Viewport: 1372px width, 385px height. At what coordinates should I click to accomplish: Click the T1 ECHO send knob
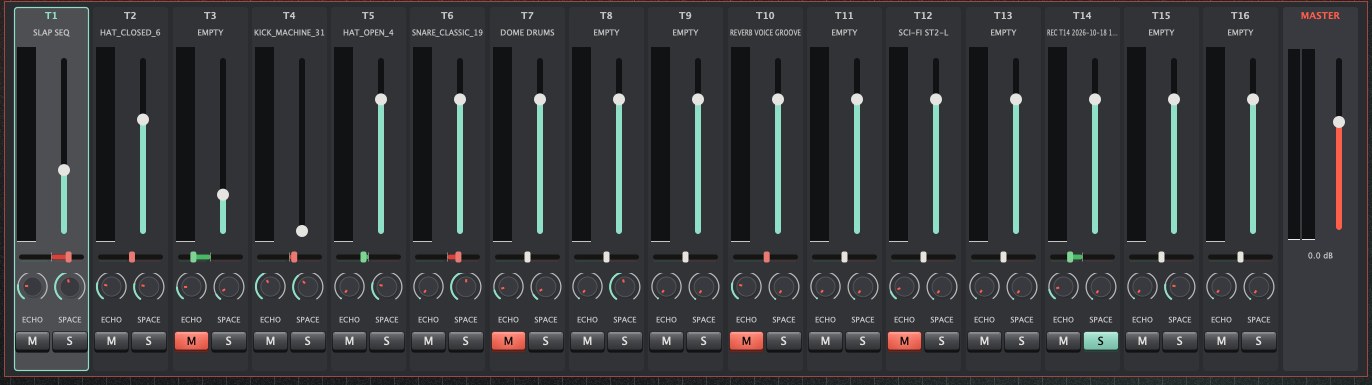(x=32, y=288)
